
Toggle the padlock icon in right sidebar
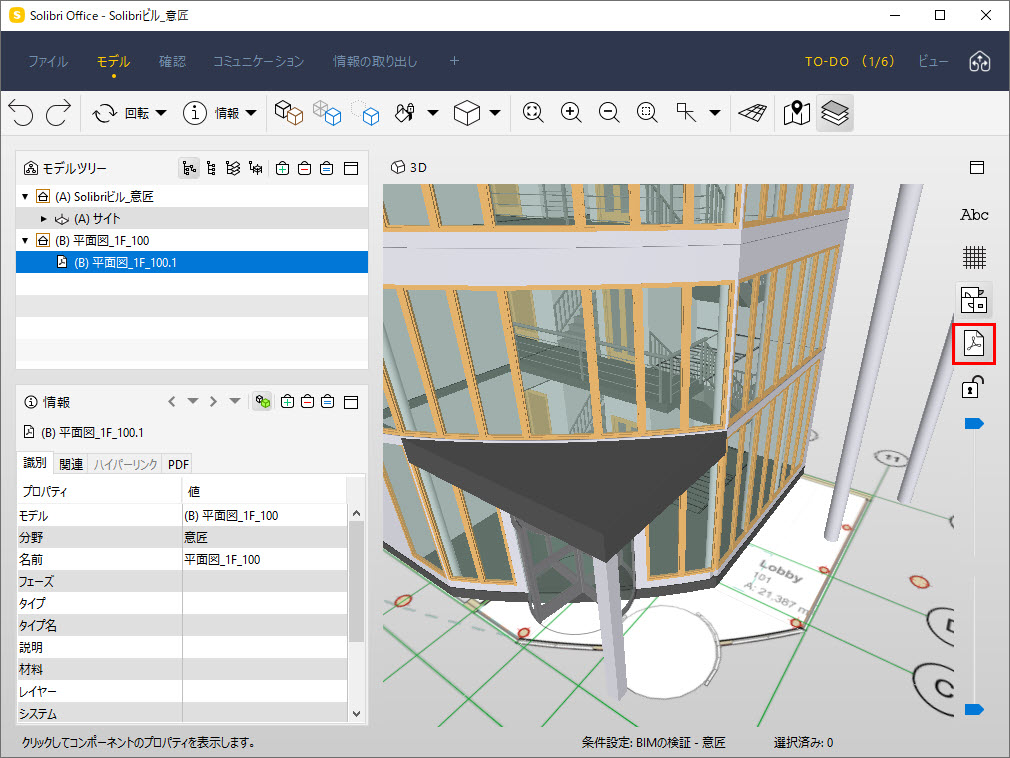(973, 387)
